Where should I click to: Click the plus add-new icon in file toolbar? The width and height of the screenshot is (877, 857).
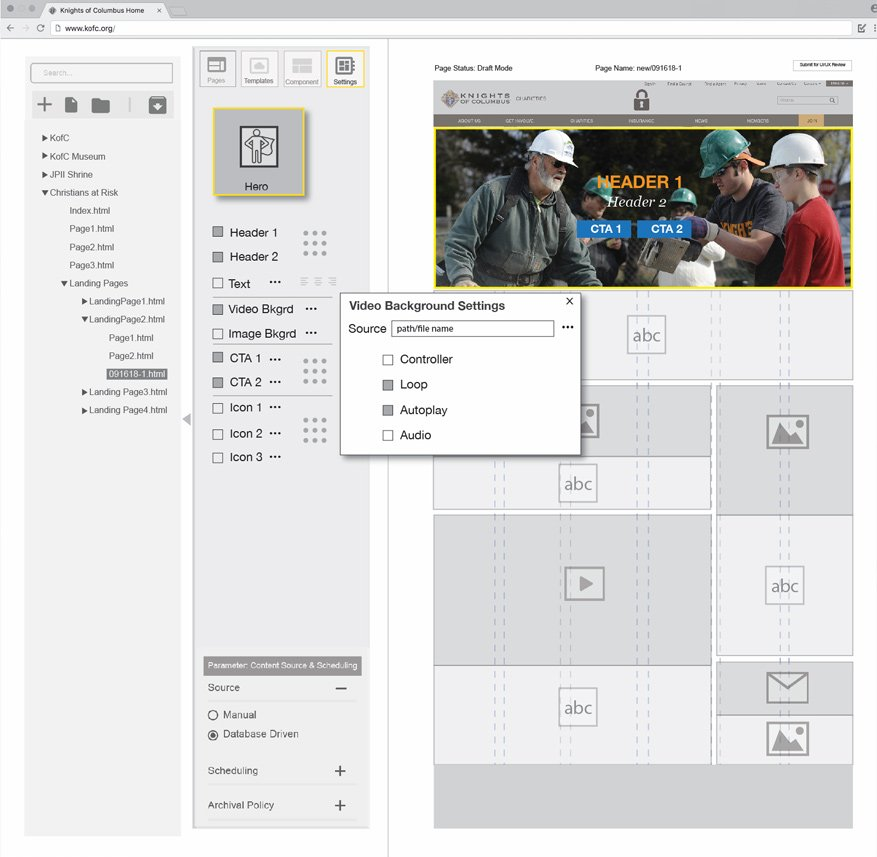click(x=45, y=104)
